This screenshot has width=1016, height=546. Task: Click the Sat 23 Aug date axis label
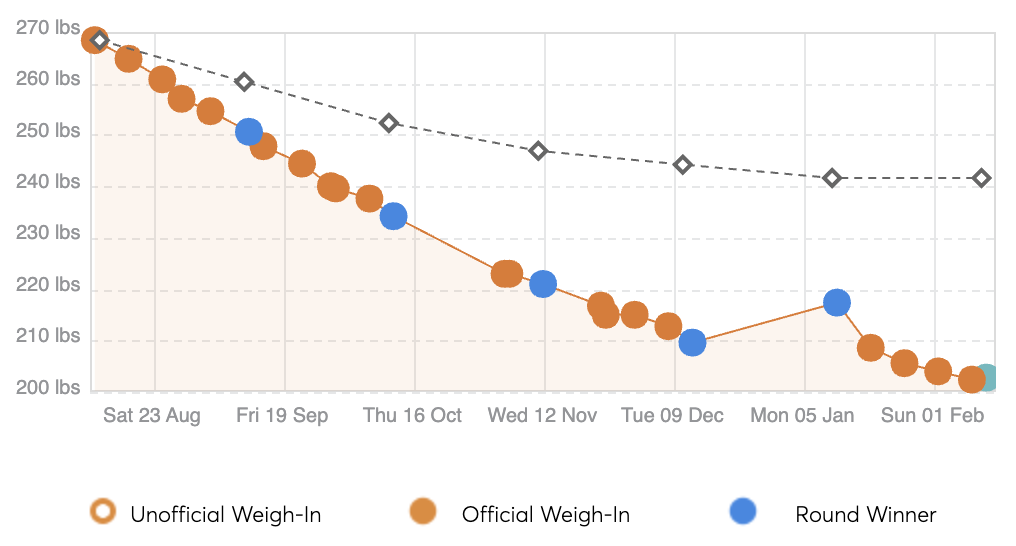click(x=152, y=416)
